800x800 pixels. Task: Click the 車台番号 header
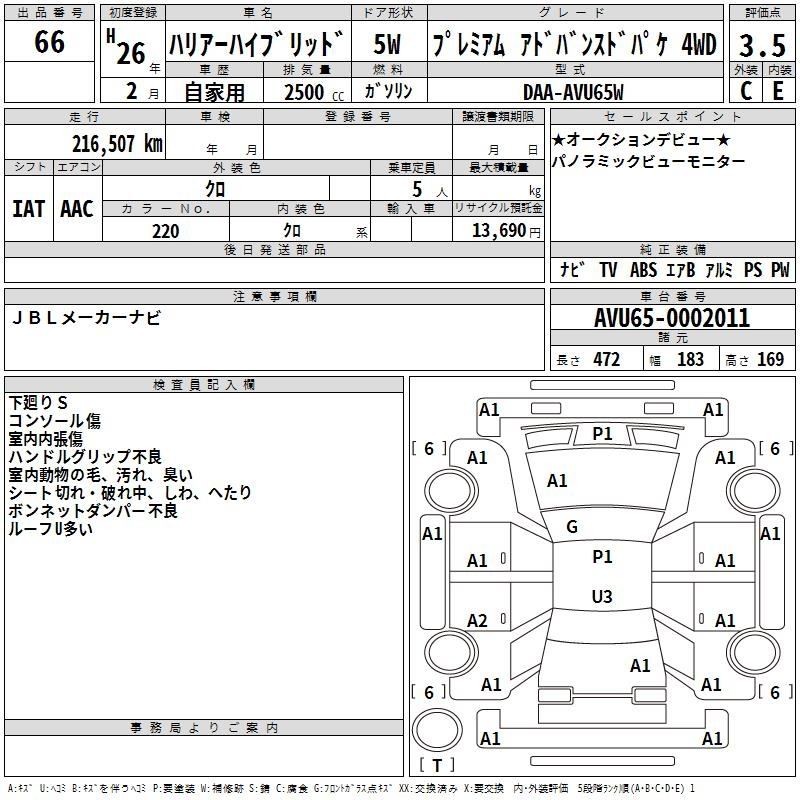[672, 296]
